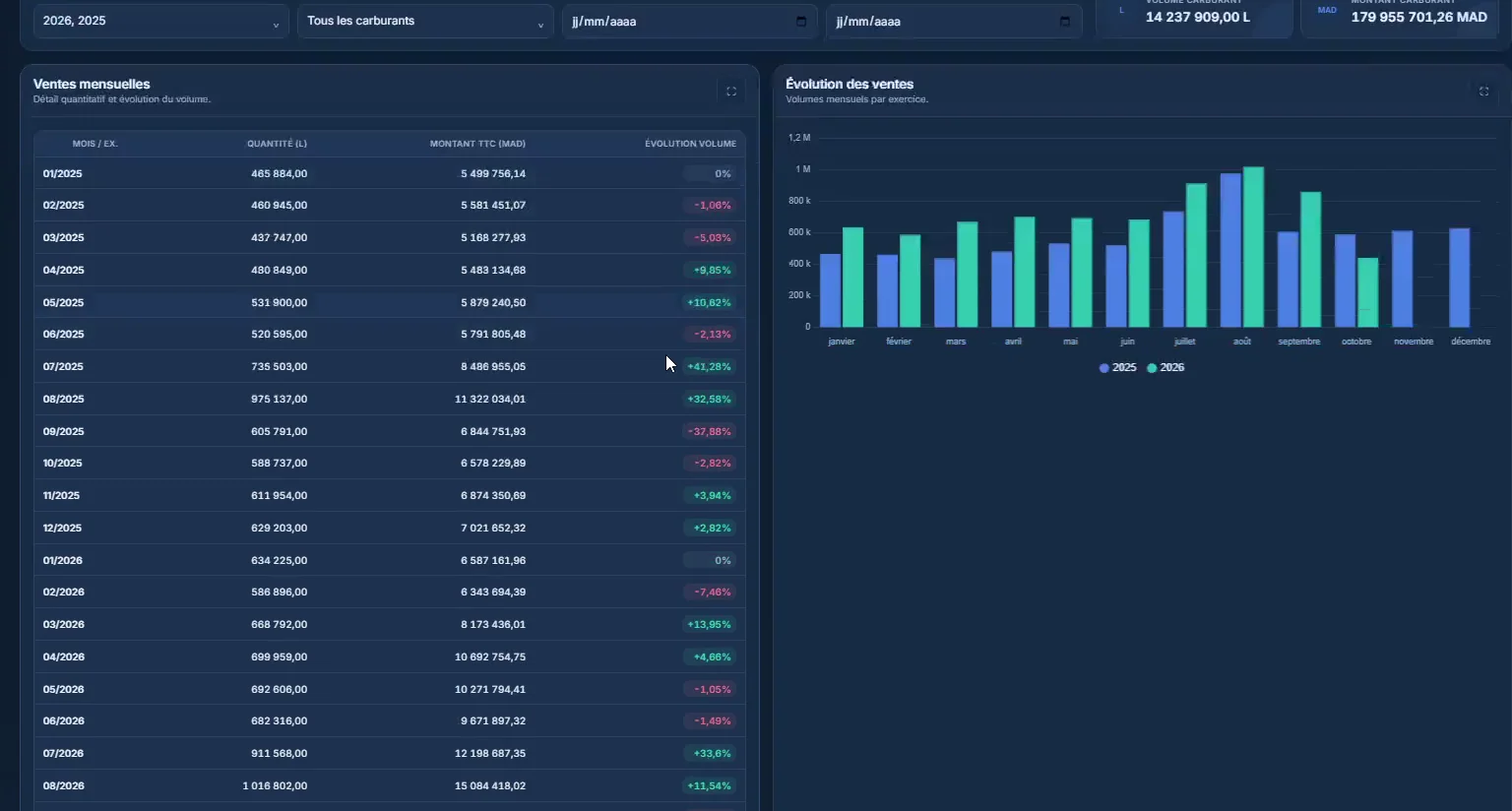Screen dimensions: 1512x811
Task: Open the Tous les carburants dropdown
Action: pyautogui.click(x=425, y=21)
